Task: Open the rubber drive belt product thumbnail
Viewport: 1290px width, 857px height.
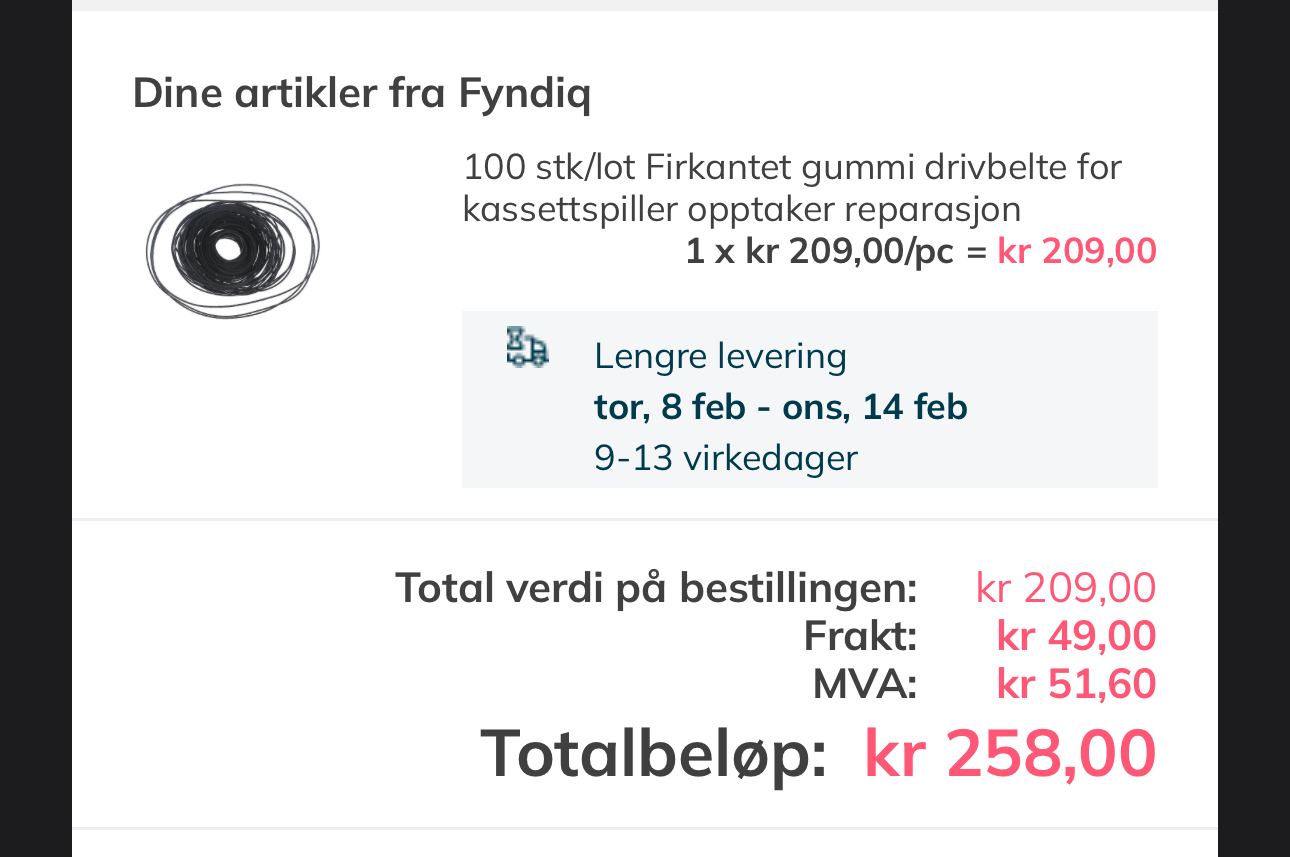Action: tap(234, 248)
